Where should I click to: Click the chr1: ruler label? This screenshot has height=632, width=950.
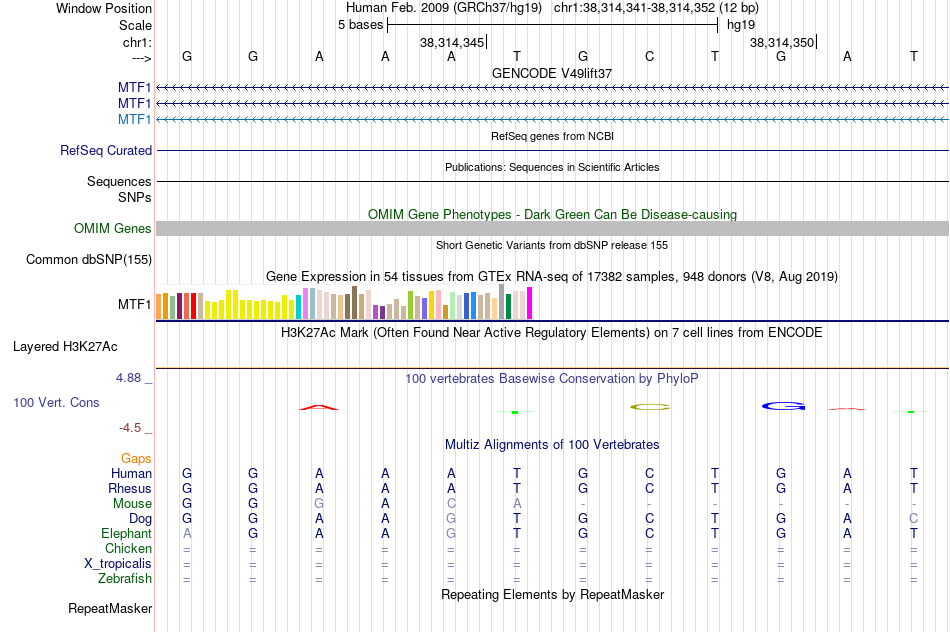(138, 42)
